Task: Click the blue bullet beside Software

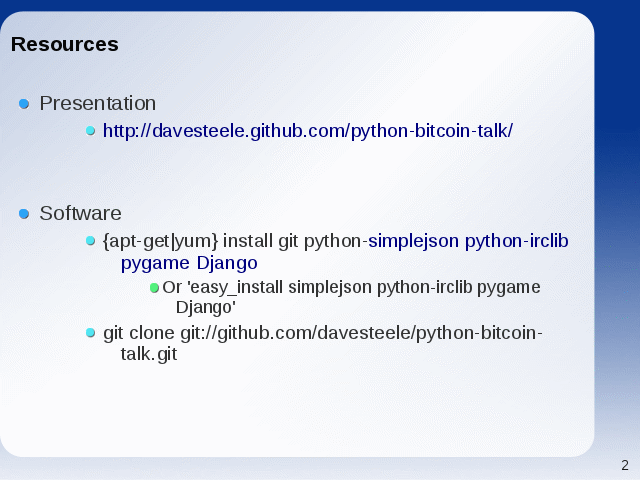Action: tap(24, 213)
